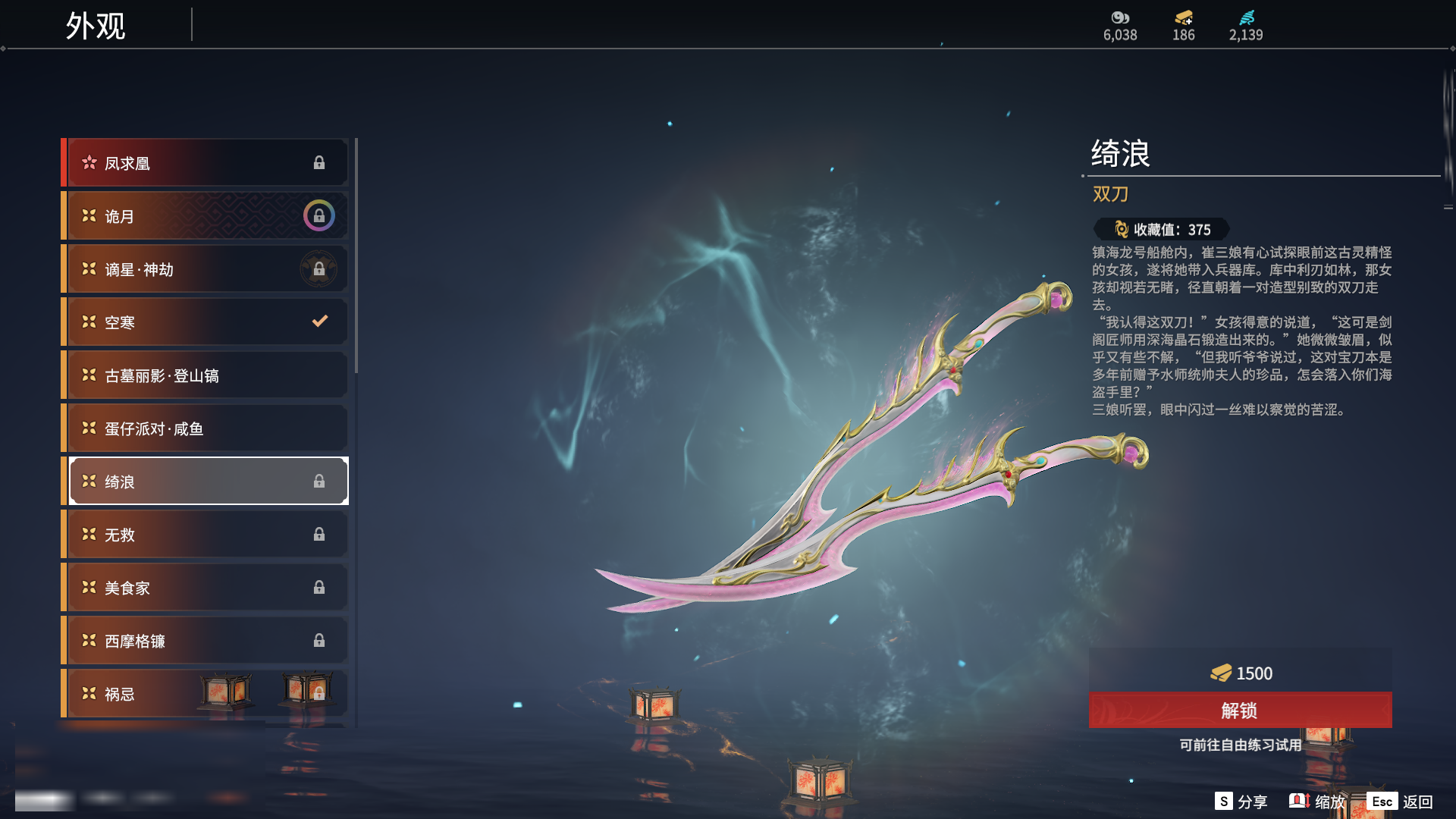Click the 1500 price value
This screenshot has height=819, width=1456.
(1254, 673)
